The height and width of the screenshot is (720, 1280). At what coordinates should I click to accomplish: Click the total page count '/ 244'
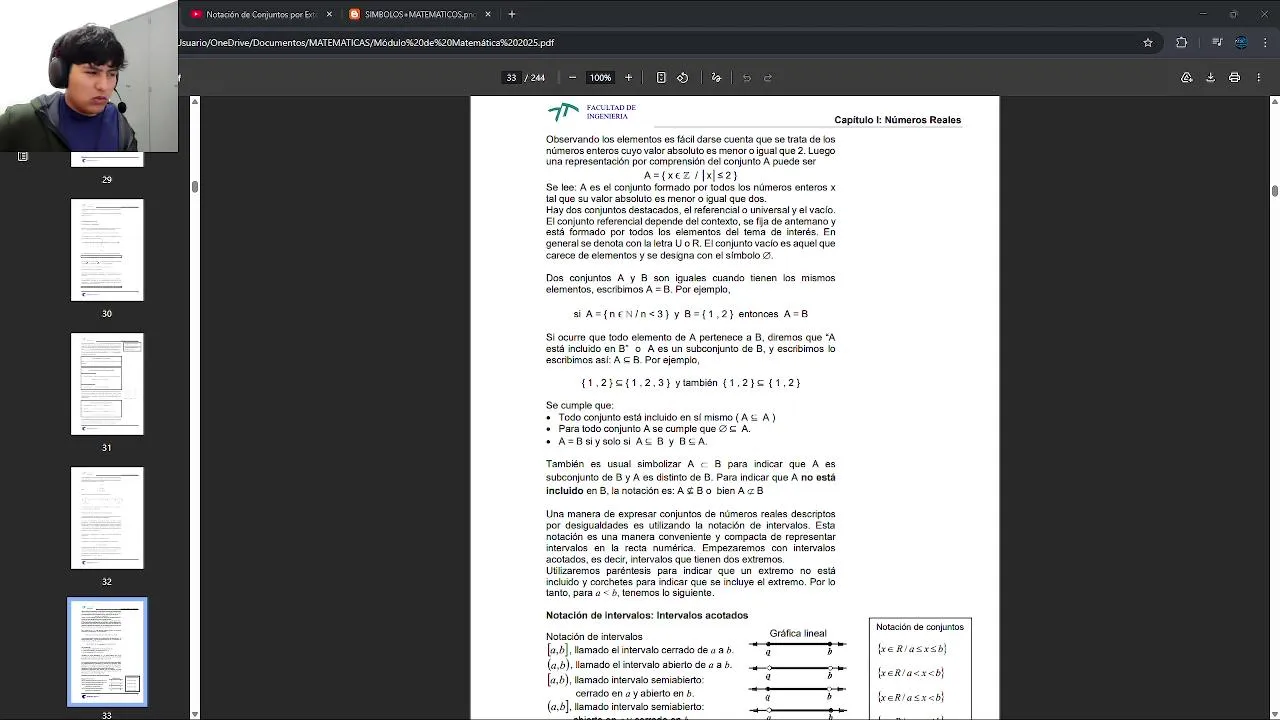[x=535, y=78]
